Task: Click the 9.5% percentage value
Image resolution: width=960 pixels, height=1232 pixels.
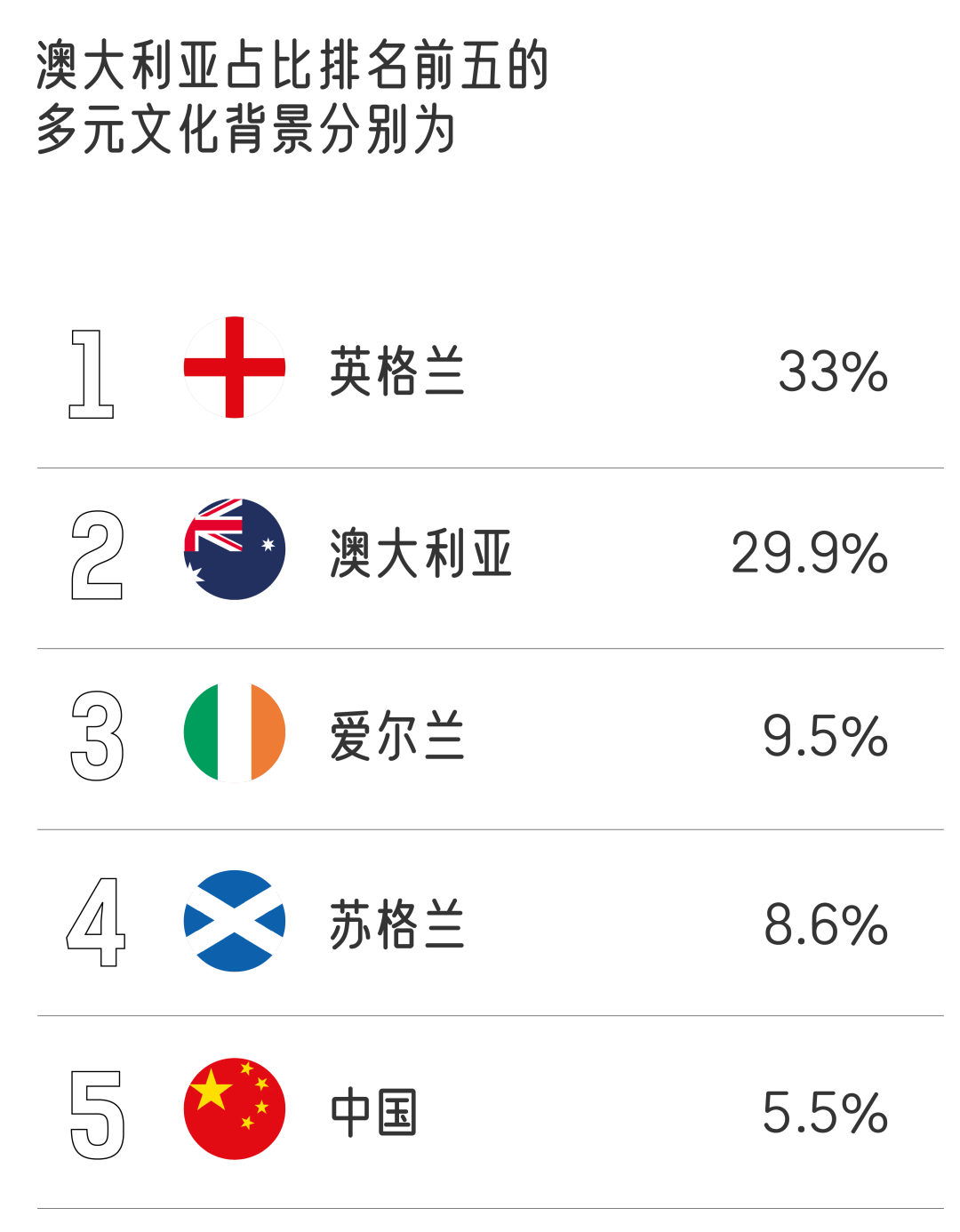Action: click(x=826, y=736)
